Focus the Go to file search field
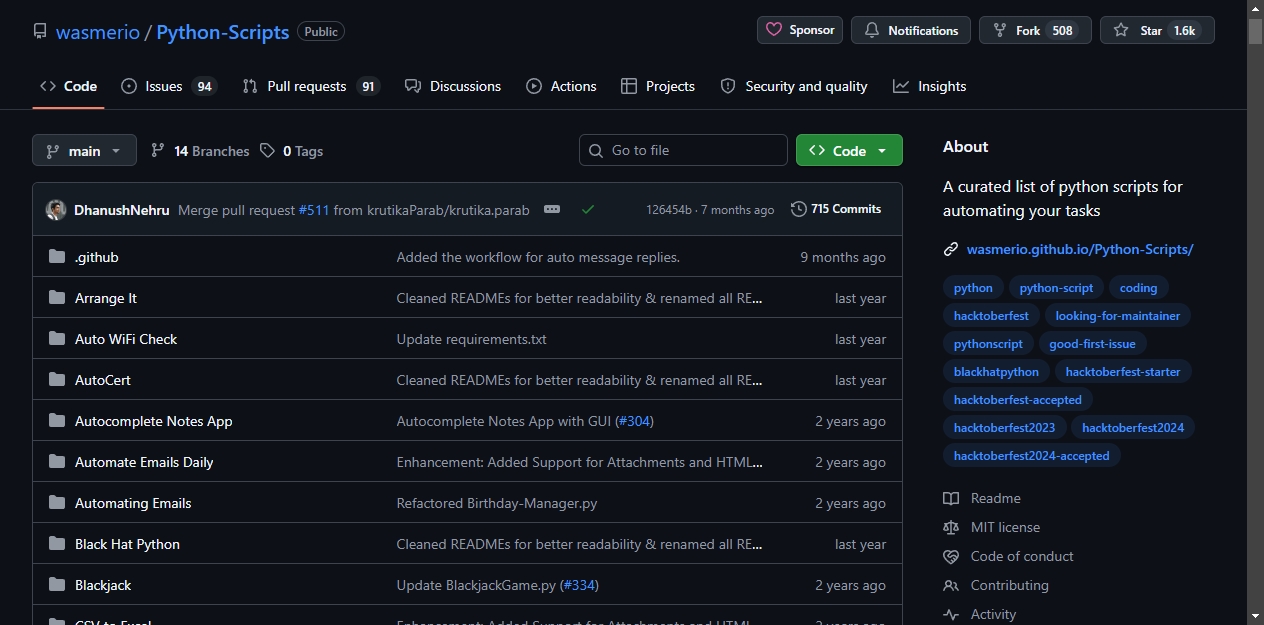The width and height of the screenshot is (1264, 625). coord(683,150)
